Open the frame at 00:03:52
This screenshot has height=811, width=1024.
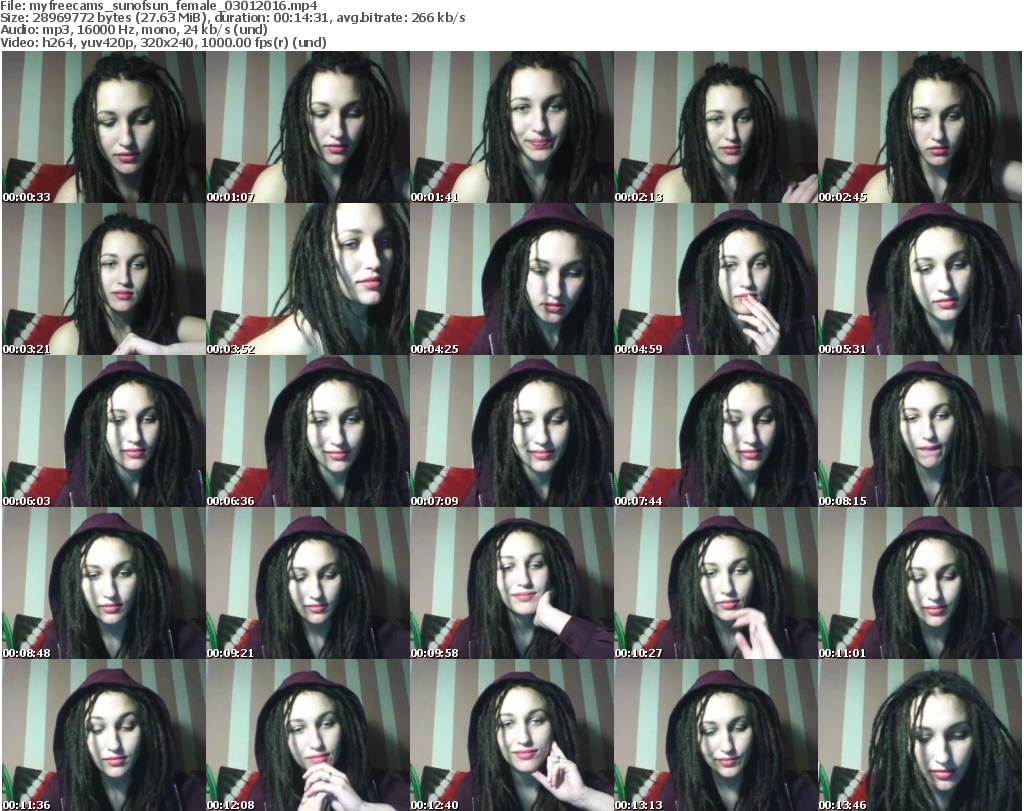click(308, 279)
